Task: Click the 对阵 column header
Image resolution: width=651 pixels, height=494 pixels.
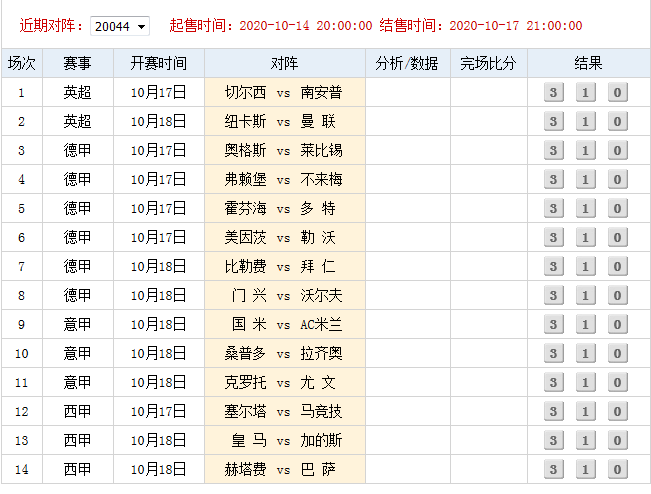Action: click(285, 63)
